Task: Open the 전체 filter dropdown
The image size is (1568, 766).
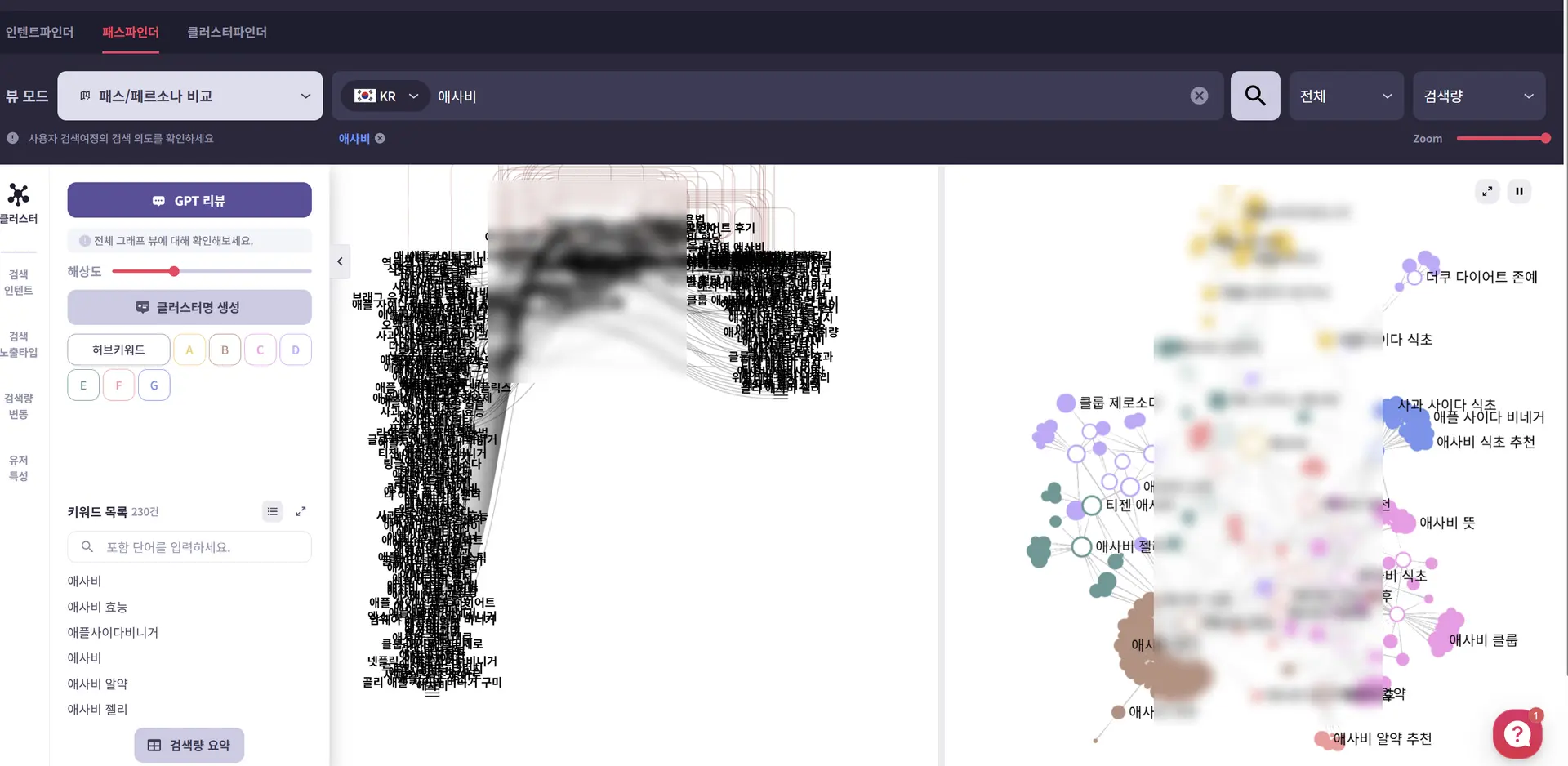Action: tap(1346, 96)
